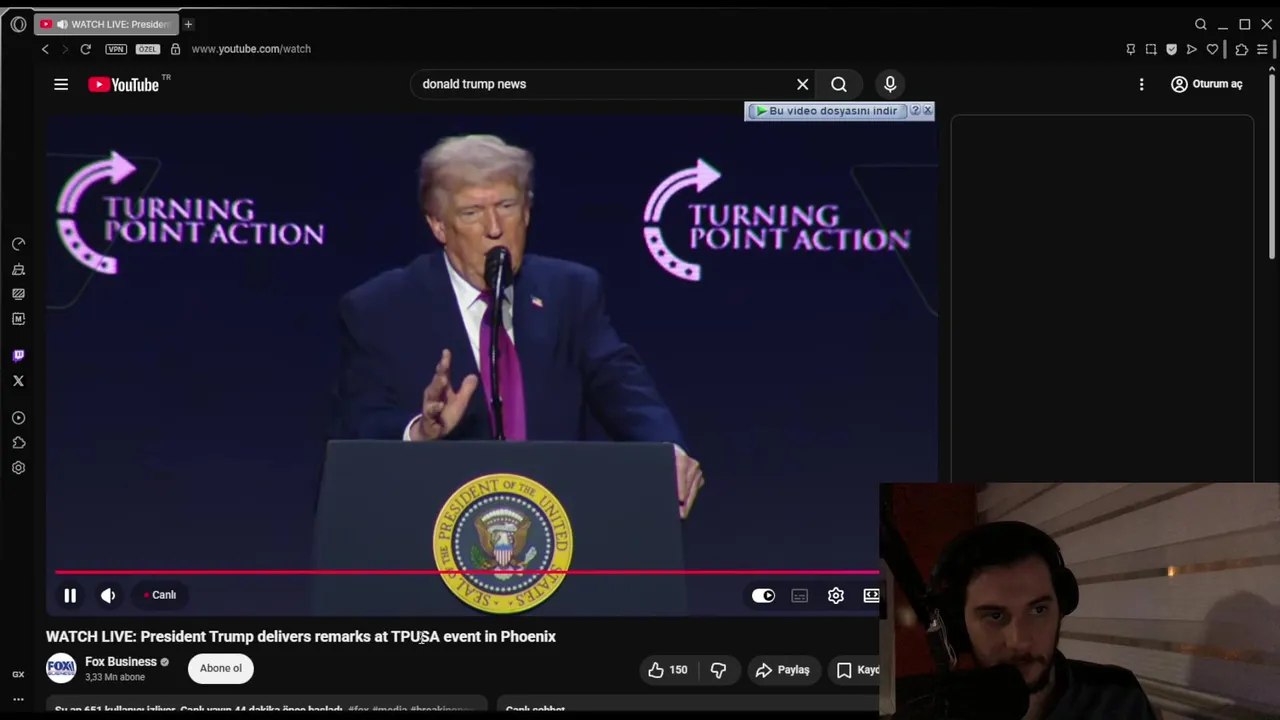Open player settings gear
Image resolution: width=1280 pixels, height=720 pixels.
(836, 595)
